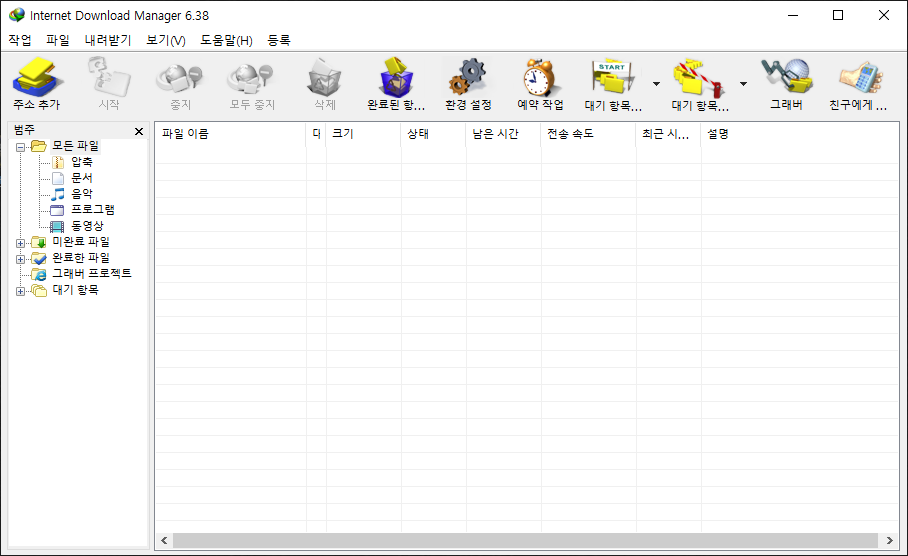Click the Internet Download Manager title bar logo
Viewport: 908px width, 556px height.
point(17,15)
